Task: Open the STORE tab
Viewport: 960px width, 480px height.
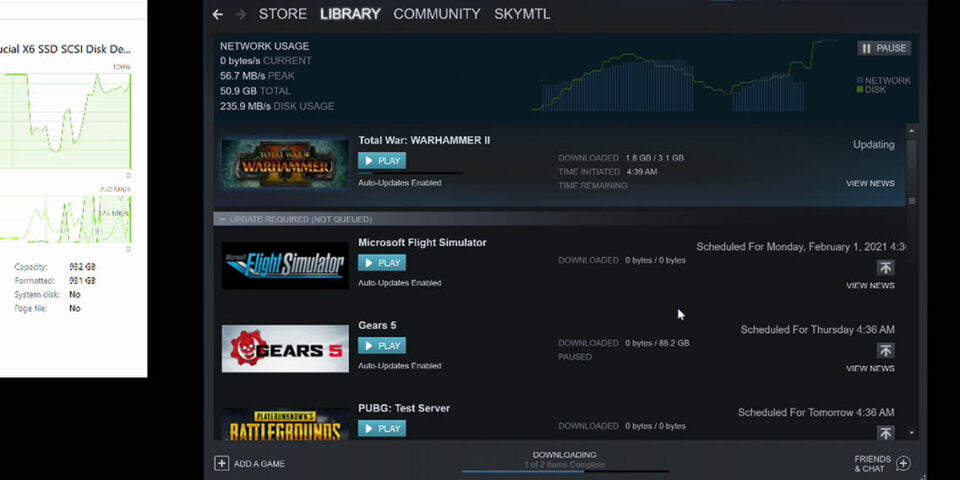Action: 283,14
